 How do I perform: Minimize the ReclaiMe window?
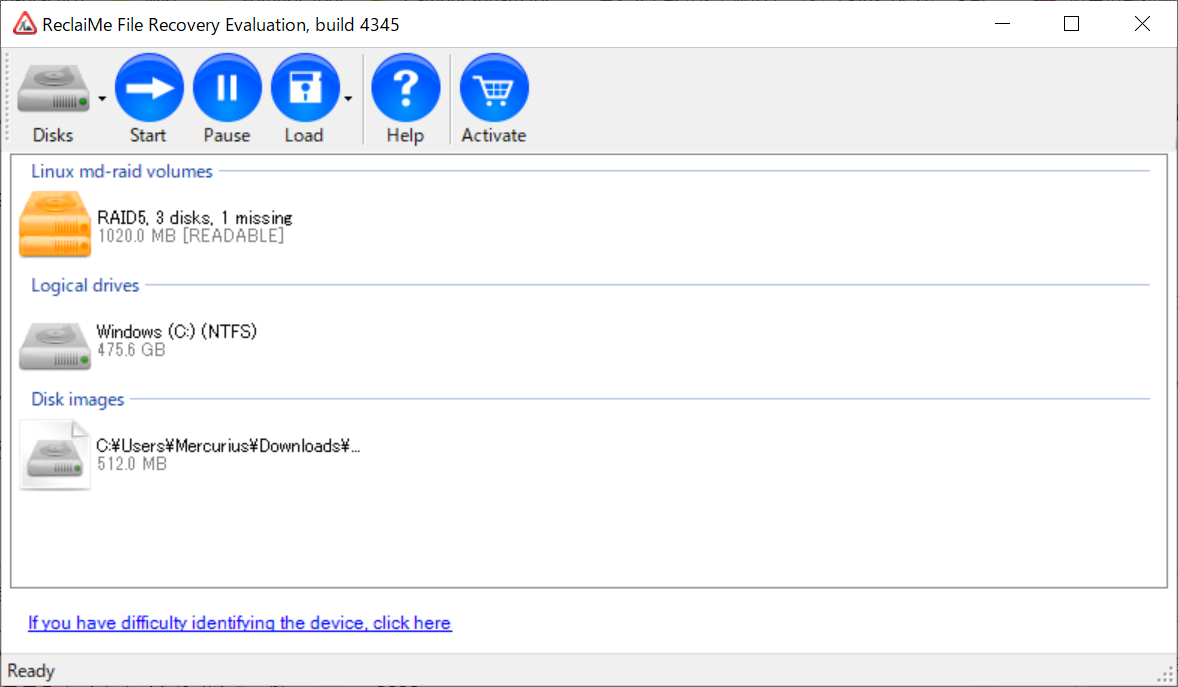tap(1002, 24)
